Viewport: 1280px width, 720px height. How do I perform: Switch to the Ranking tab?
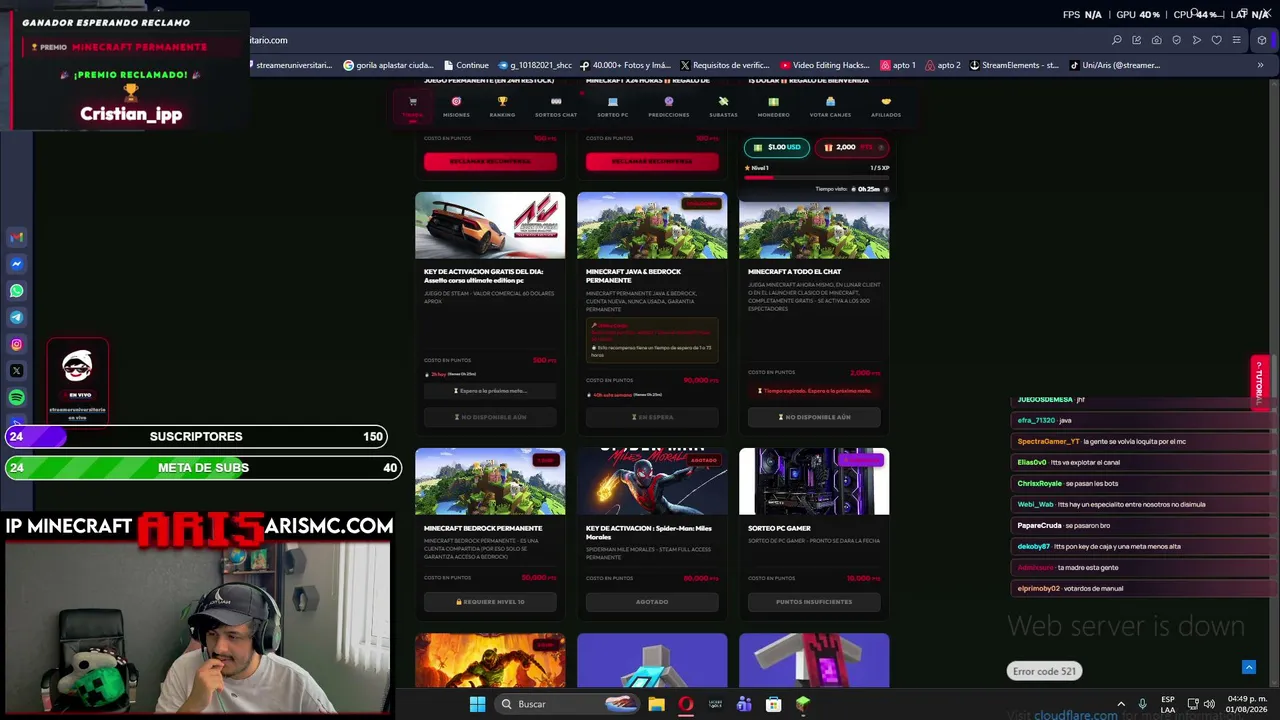502,106
